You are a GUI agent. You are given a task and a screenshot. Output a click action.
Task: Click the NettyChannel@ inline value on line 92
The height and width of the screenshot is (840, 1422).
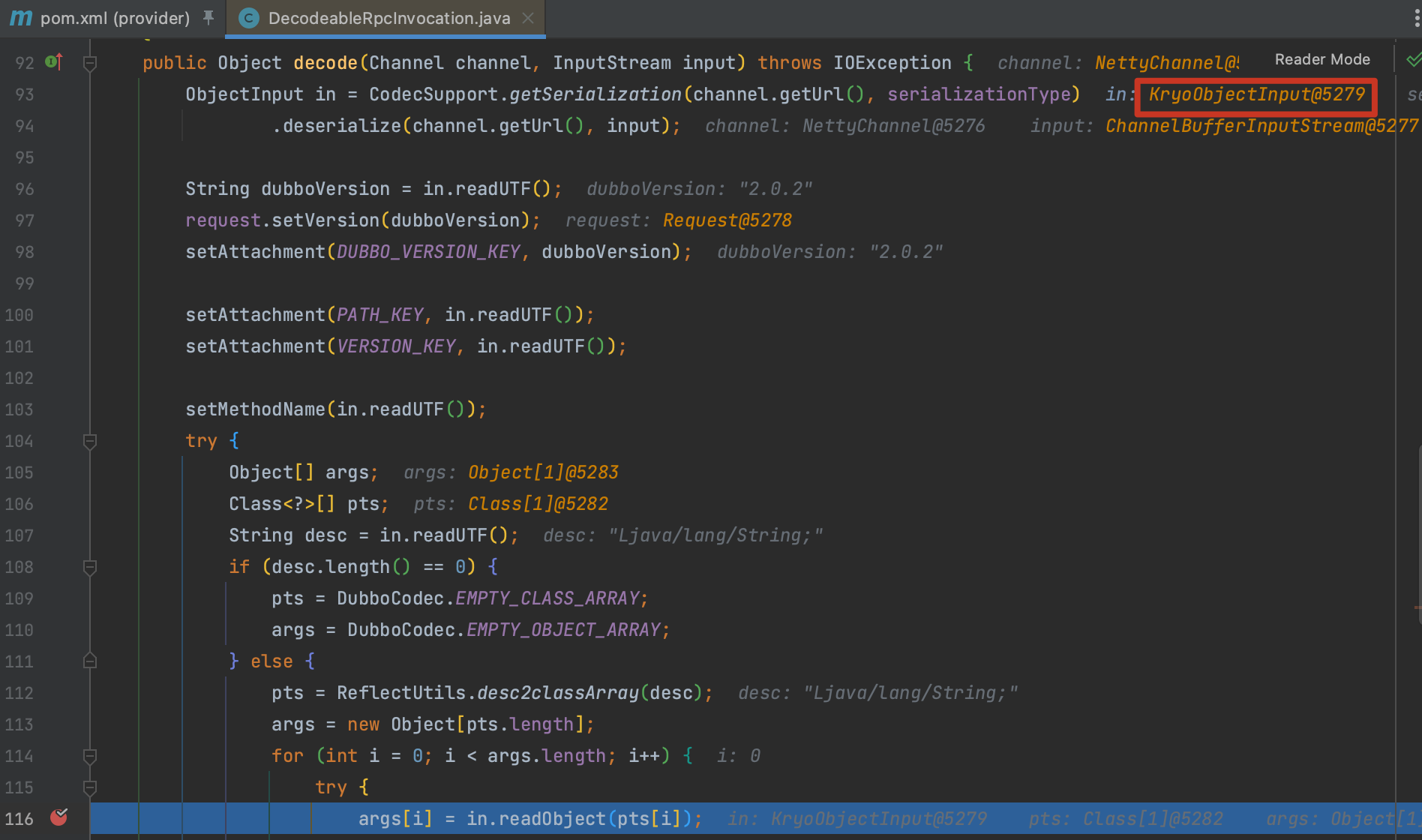(x=1167, y=63)
